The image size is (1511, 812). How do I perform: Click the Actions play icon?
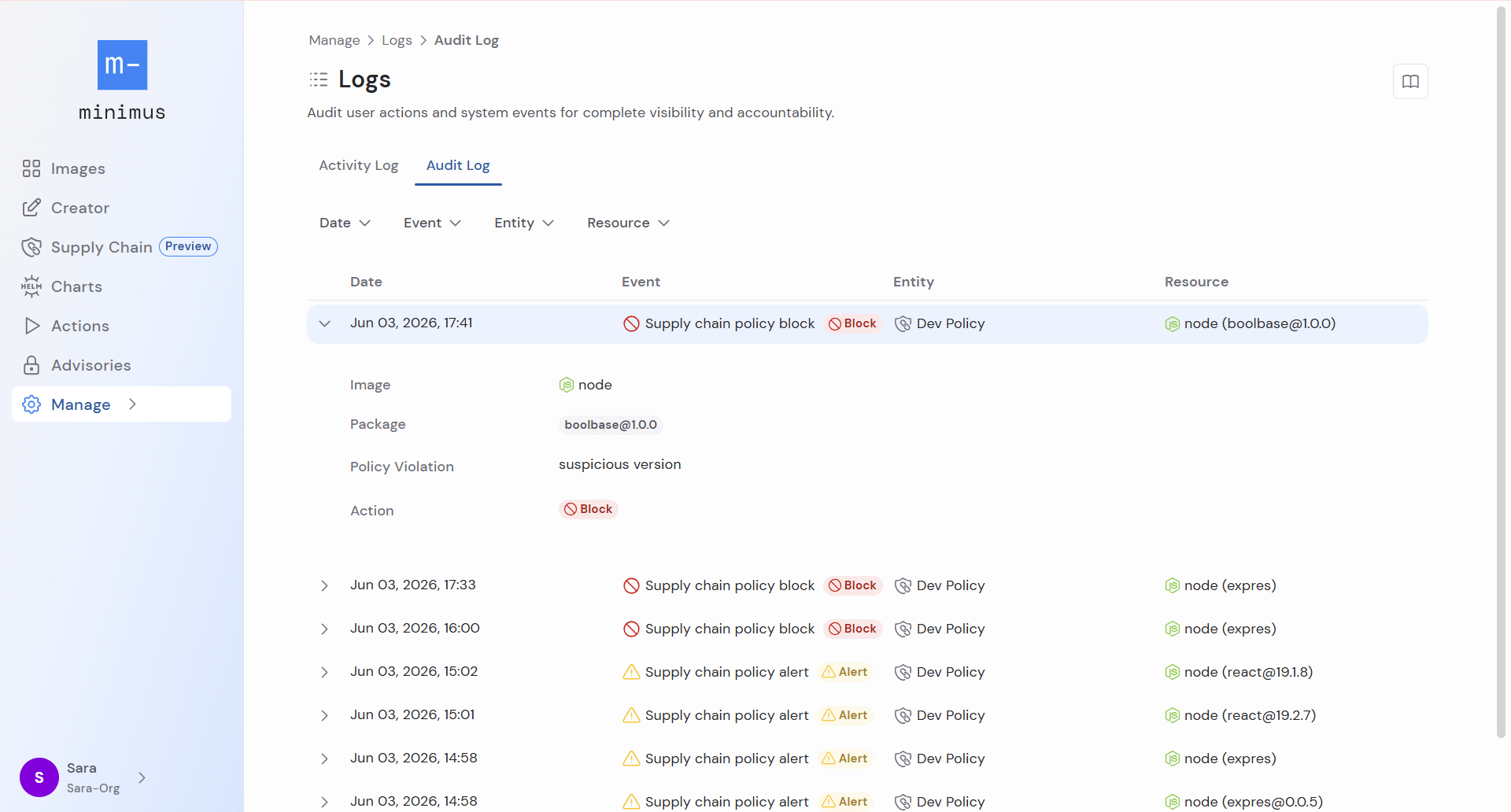(x=31, y=326)
